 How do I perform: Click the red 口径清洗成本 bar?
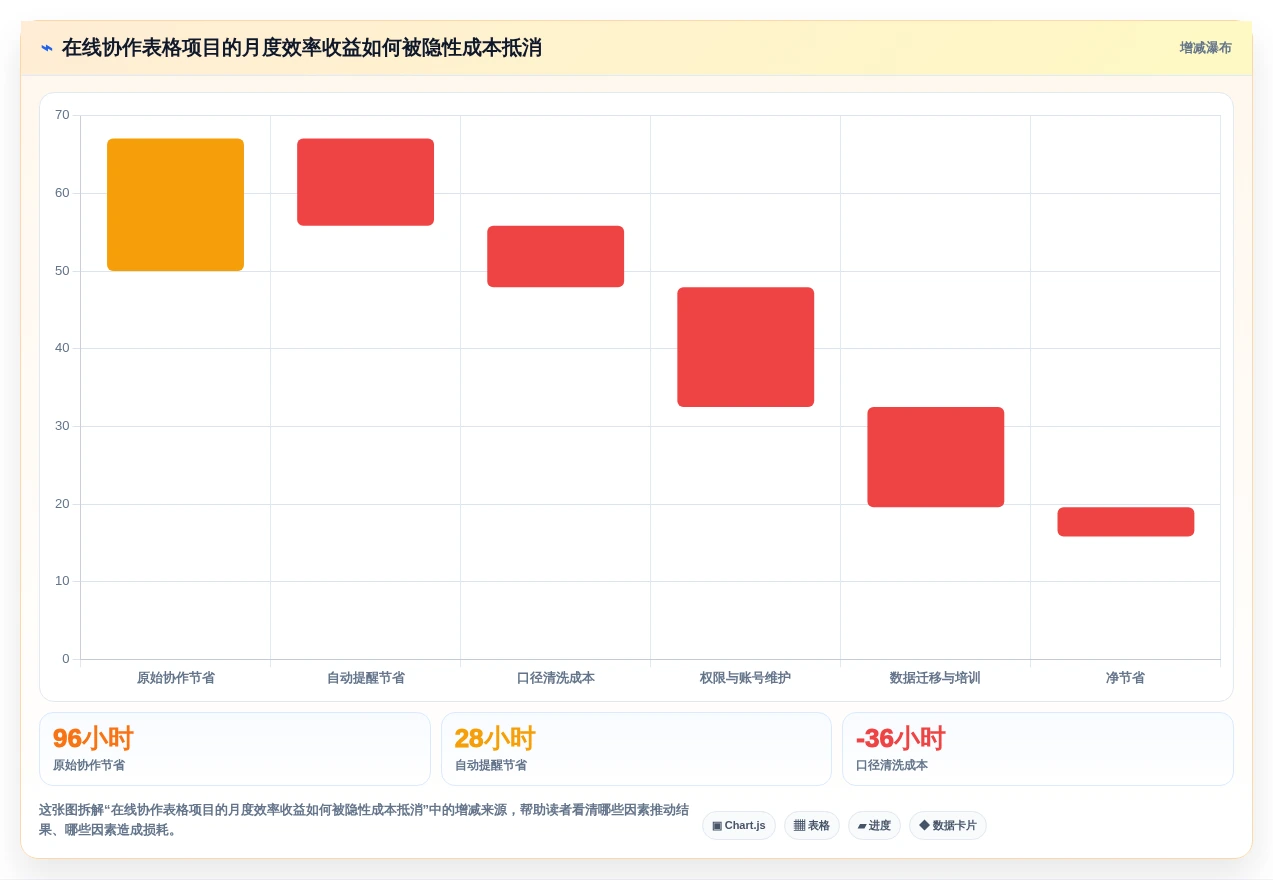(x=556, y=257)
